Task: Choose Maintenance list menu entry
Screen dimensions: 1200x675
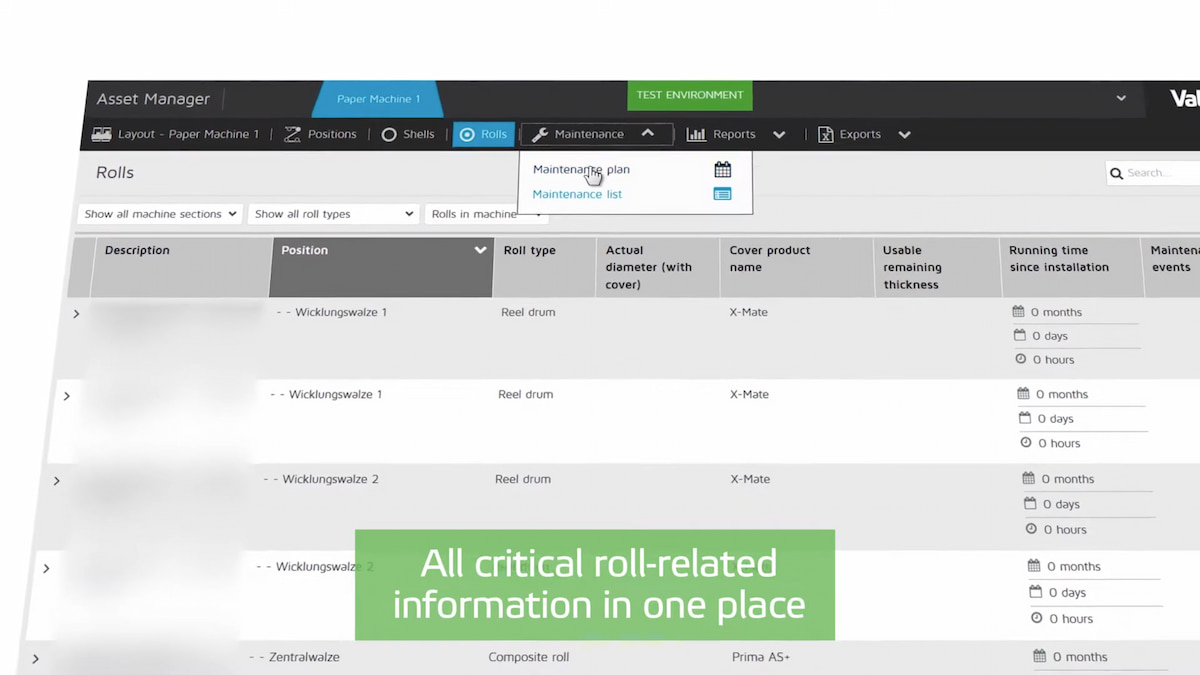Action: 577,194
